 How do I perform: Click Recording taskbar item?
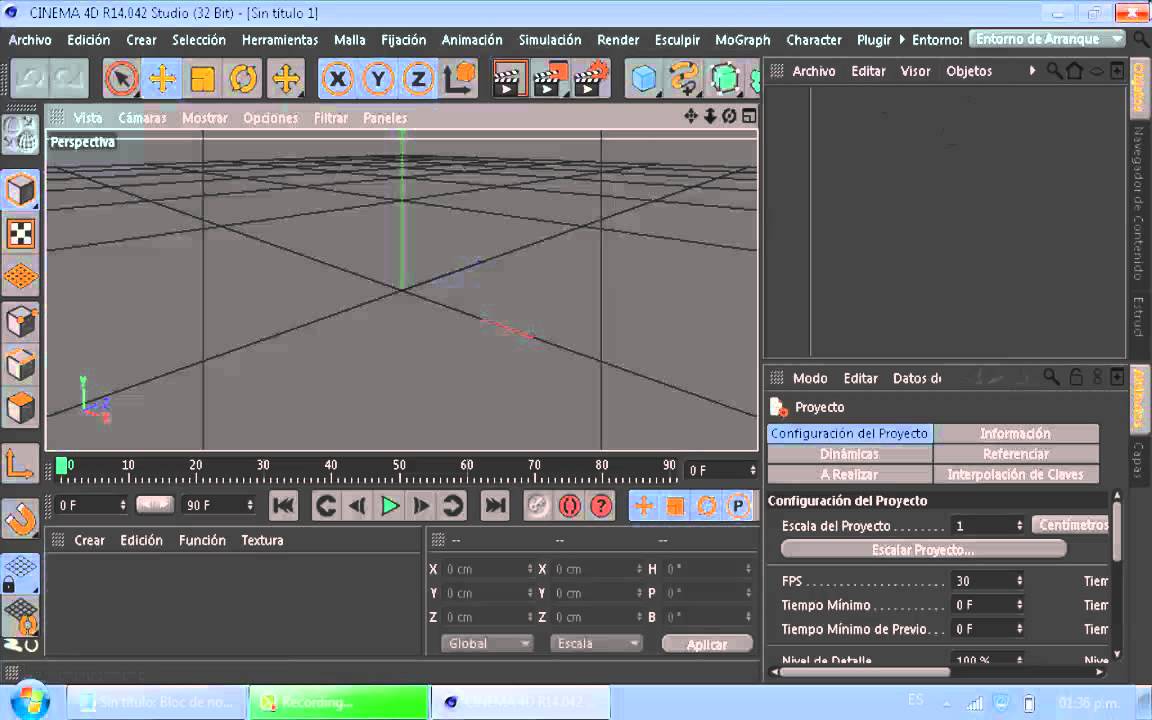click(339, 702)
